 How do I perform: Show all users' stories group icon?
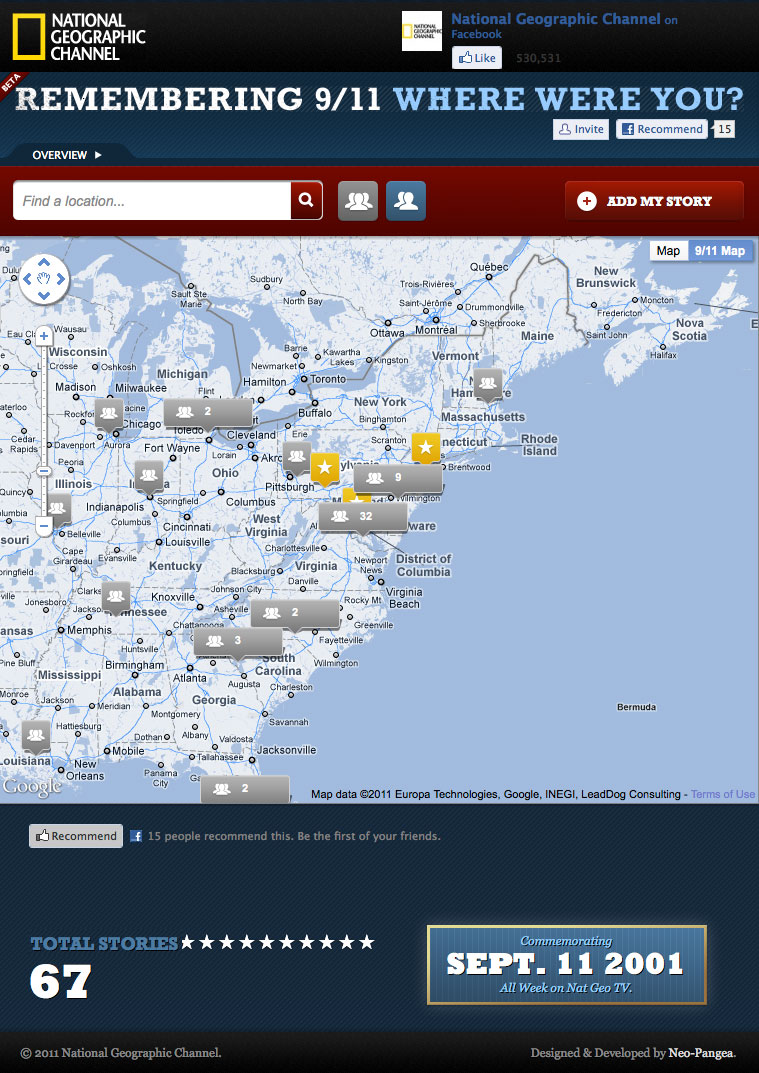coord(358,201)
